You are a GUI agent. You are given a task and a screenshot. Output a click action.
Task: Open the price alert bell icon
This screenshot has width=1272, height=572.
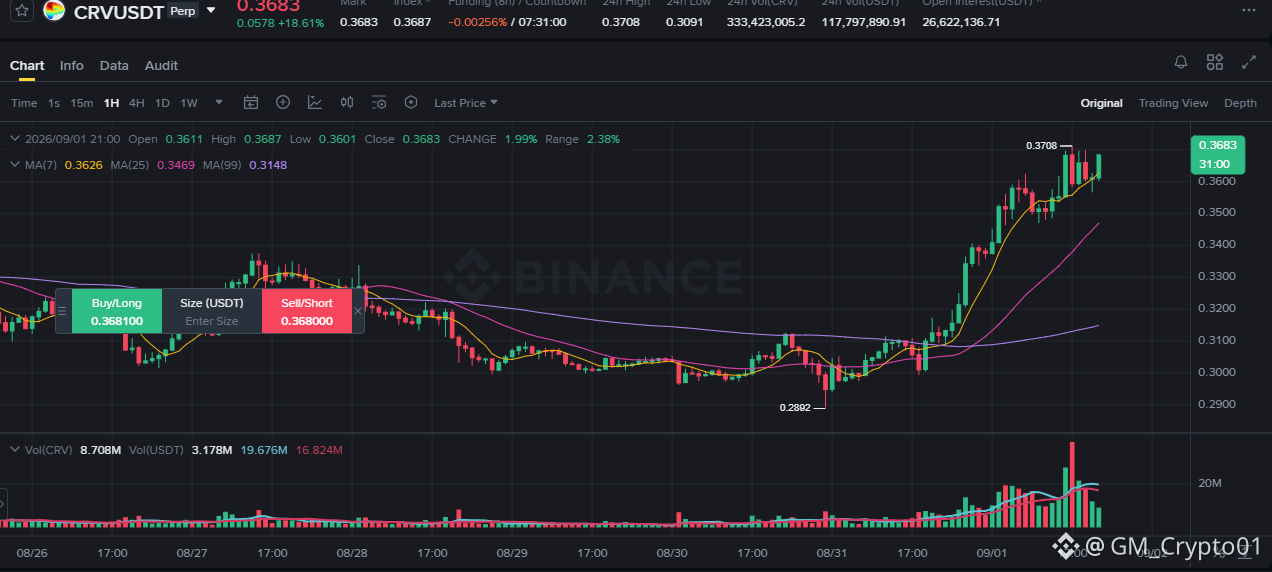coord(1181,63)
